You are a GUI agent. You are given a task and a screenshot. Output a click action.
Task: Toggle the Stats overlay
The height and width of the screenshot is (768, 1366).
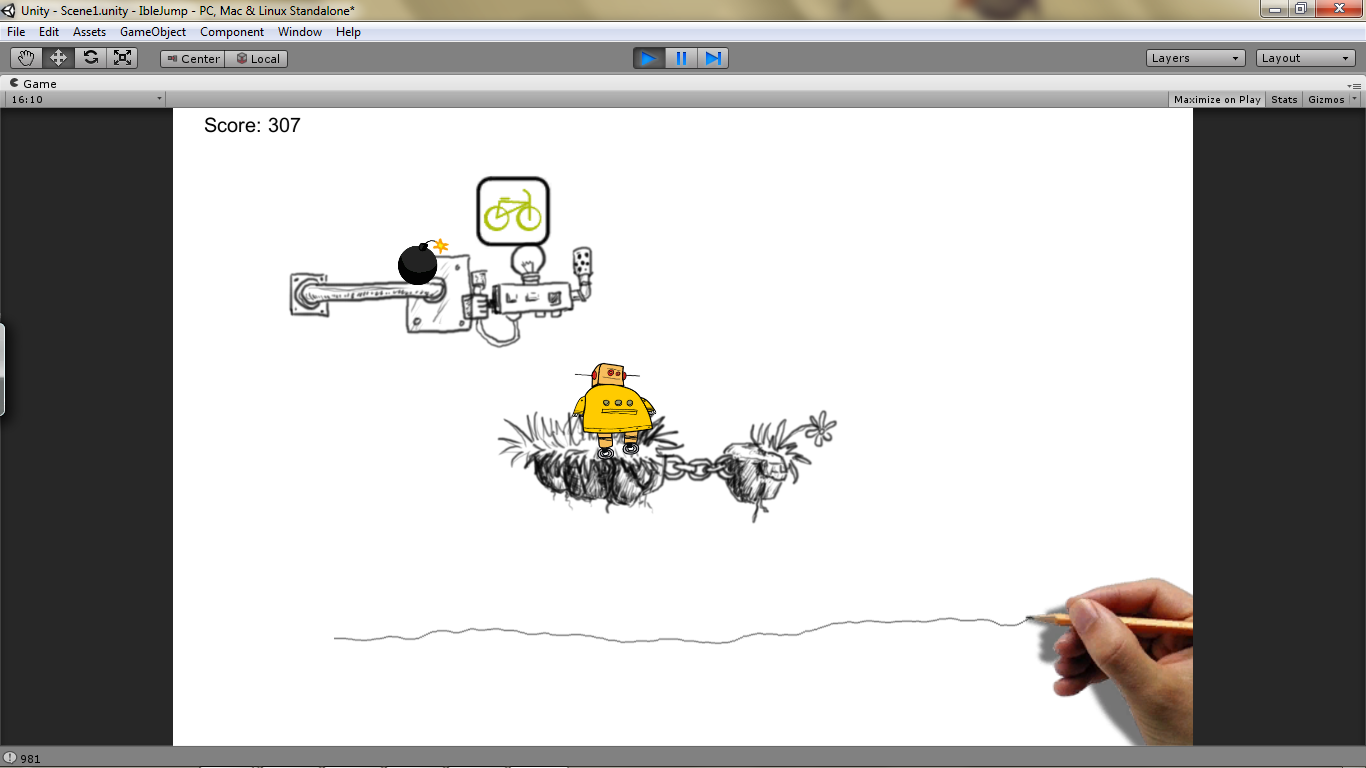pos(1284,99)
